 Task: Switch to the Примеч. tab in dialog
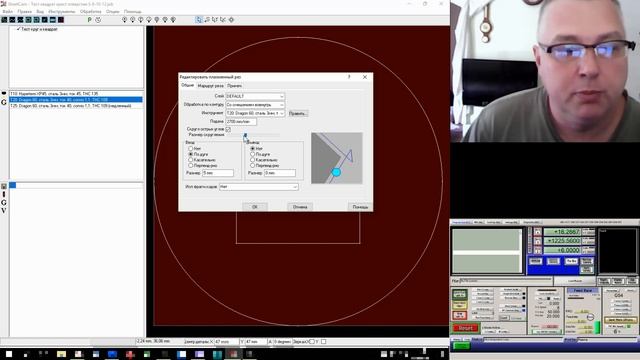235,86
